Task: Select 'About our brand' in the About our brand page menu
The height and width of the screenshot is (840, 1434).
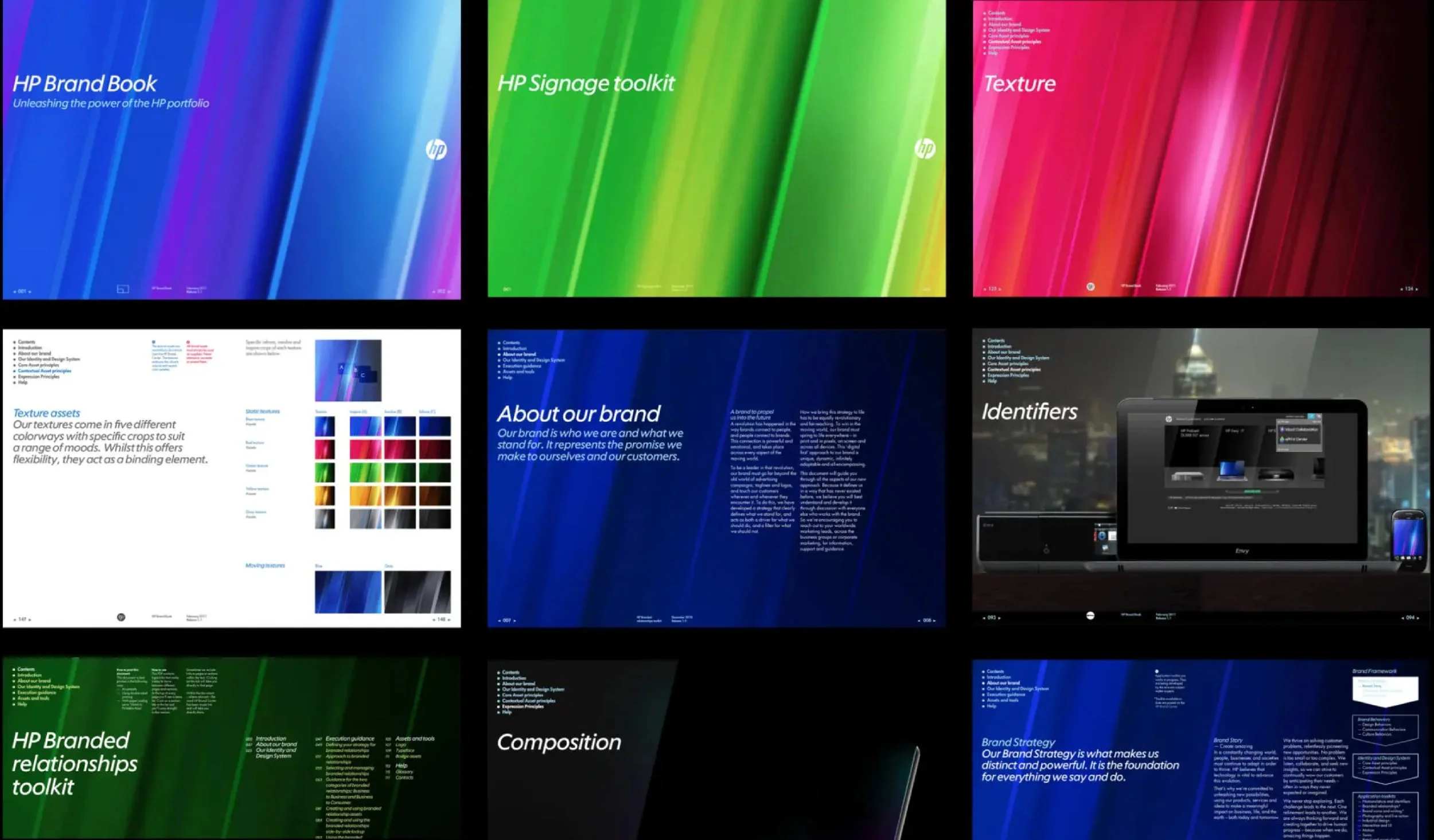Action: (x=519, y=354)
